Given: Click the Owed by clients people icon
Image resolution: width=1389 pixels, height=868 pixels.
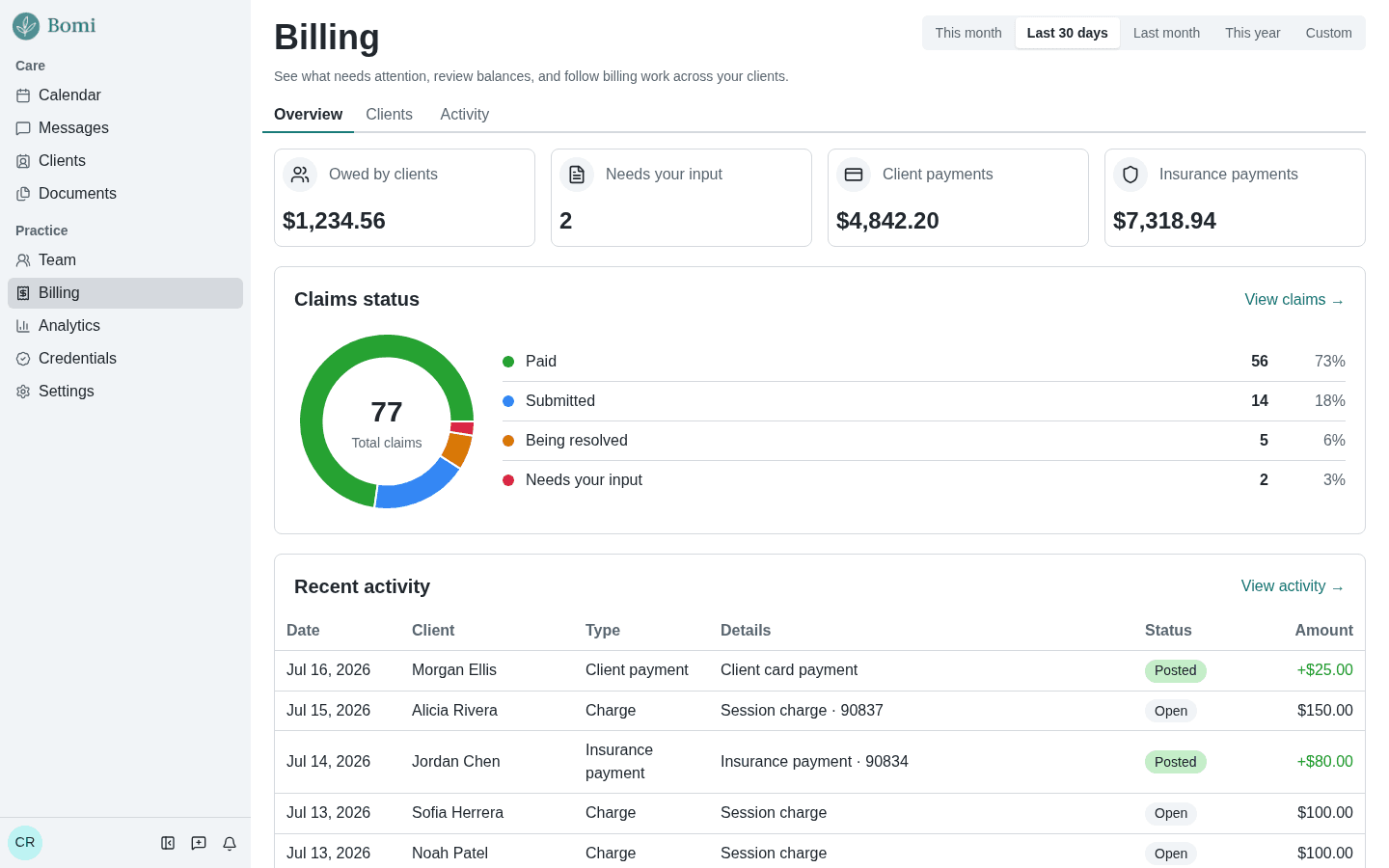Looking at the screenshot, I should 300,175.
